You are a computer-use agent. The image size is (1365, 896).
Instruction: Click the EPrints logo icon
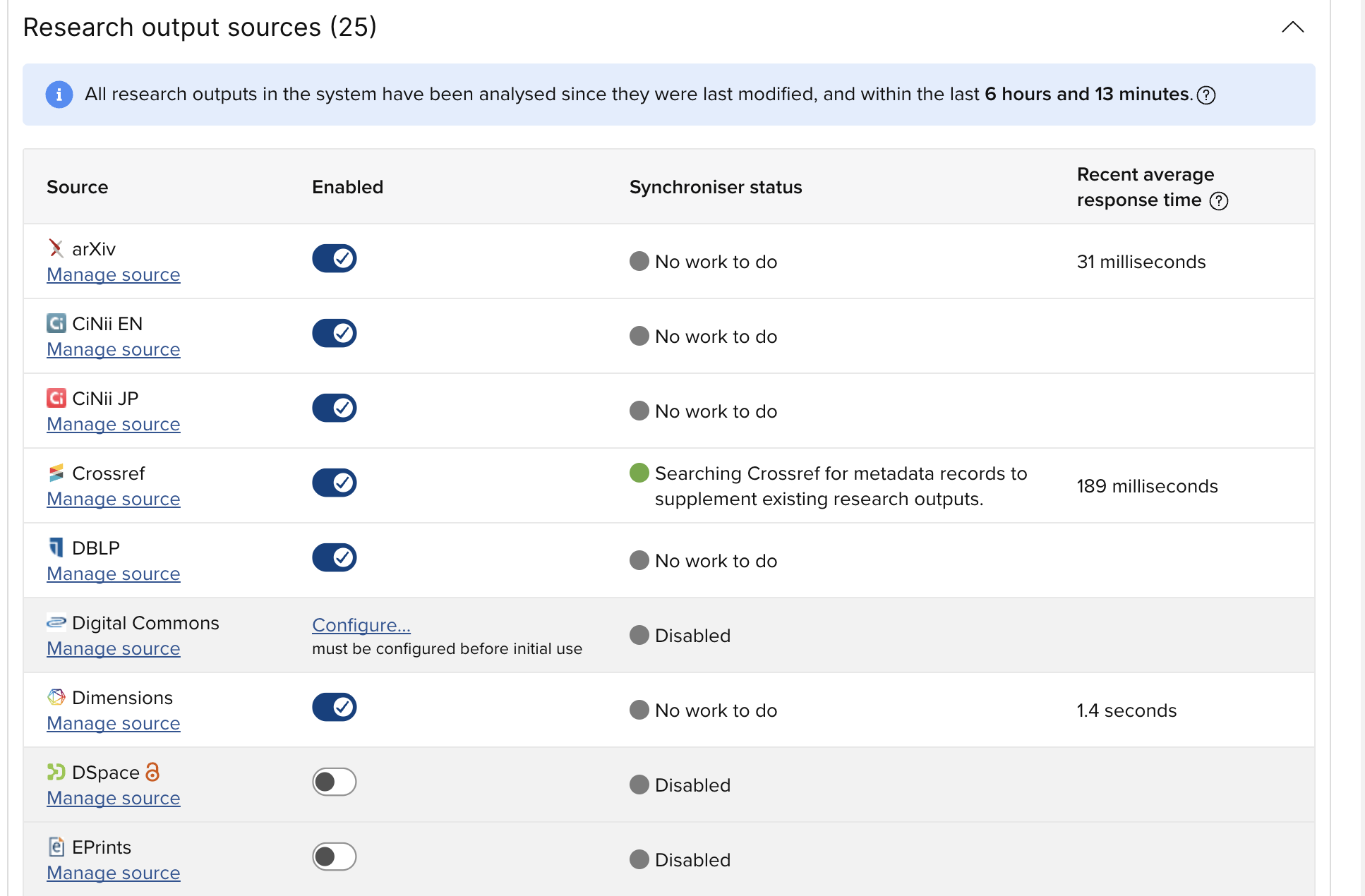(x=56, y=847)
